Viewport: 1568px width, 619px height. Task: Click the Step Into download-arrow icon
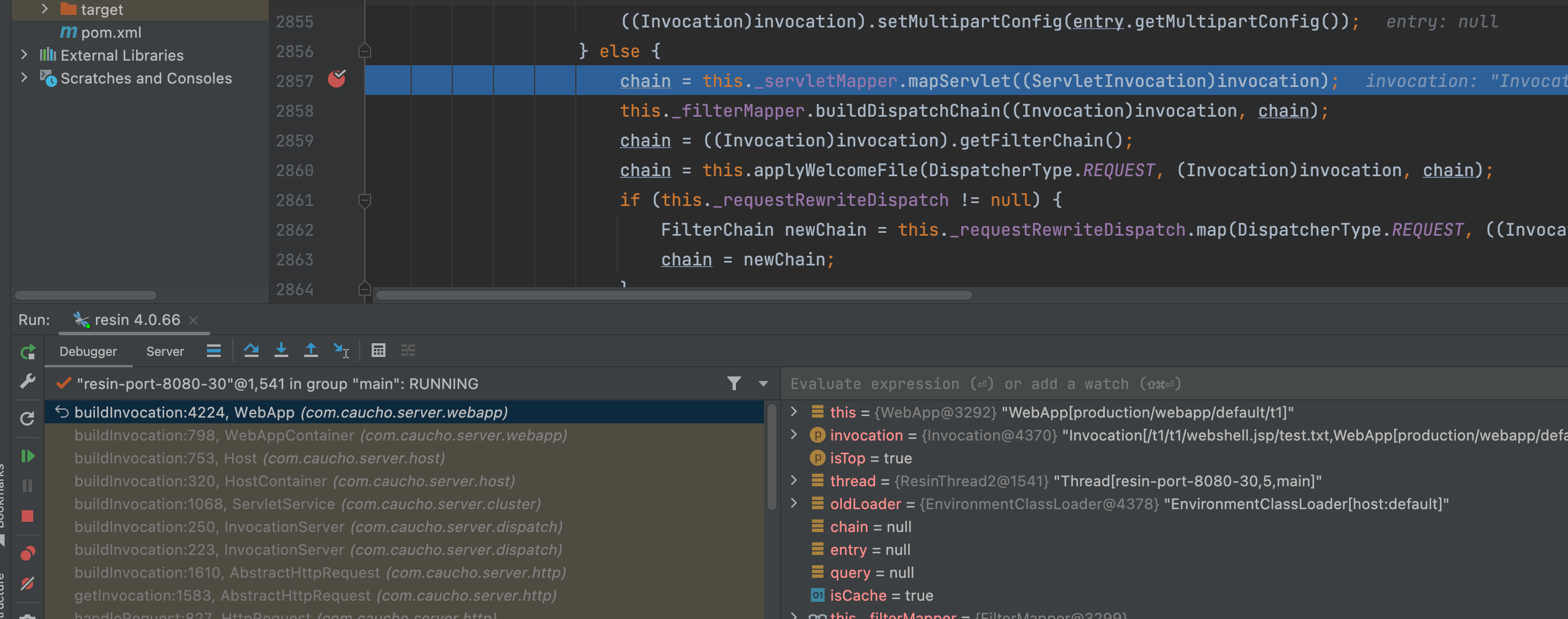point(281,350)
